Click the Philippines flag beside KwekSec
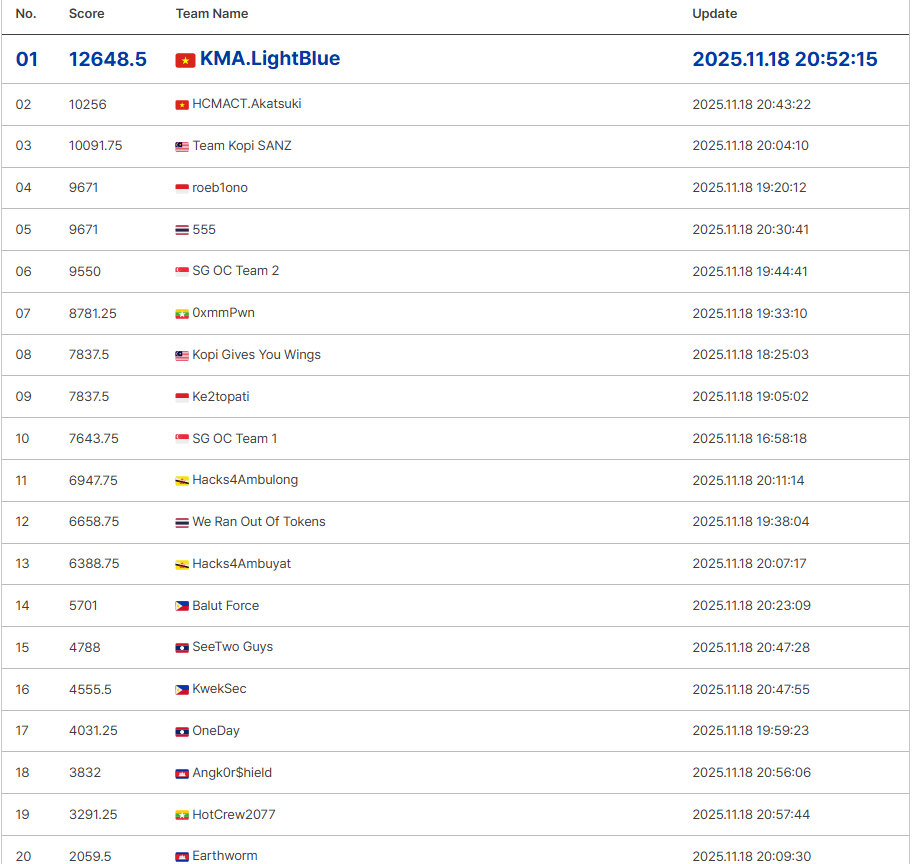 tap(182, 690)
